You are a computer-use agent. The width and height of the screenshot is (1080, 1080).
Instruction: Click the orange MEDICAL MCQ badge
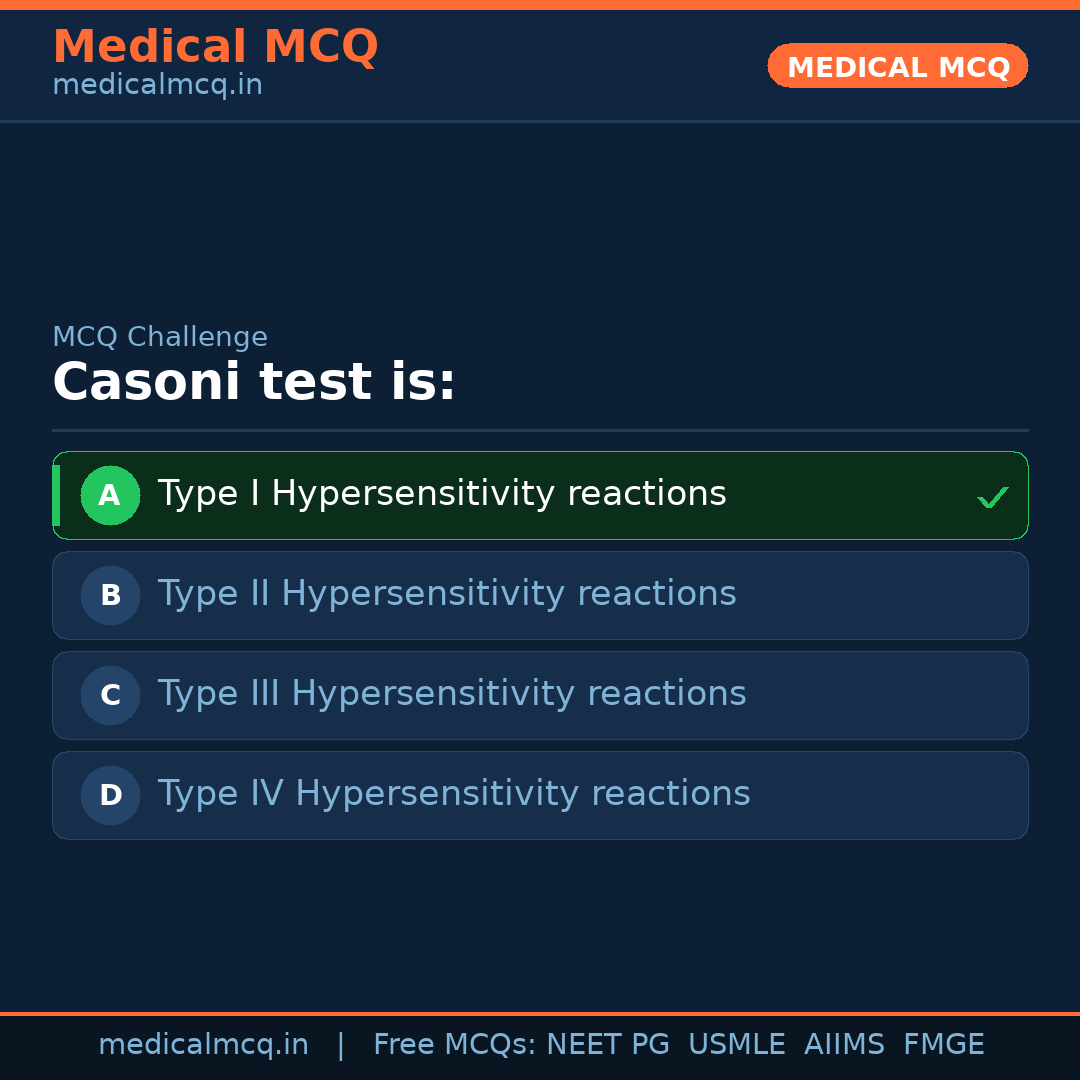[x=897, y=66]
